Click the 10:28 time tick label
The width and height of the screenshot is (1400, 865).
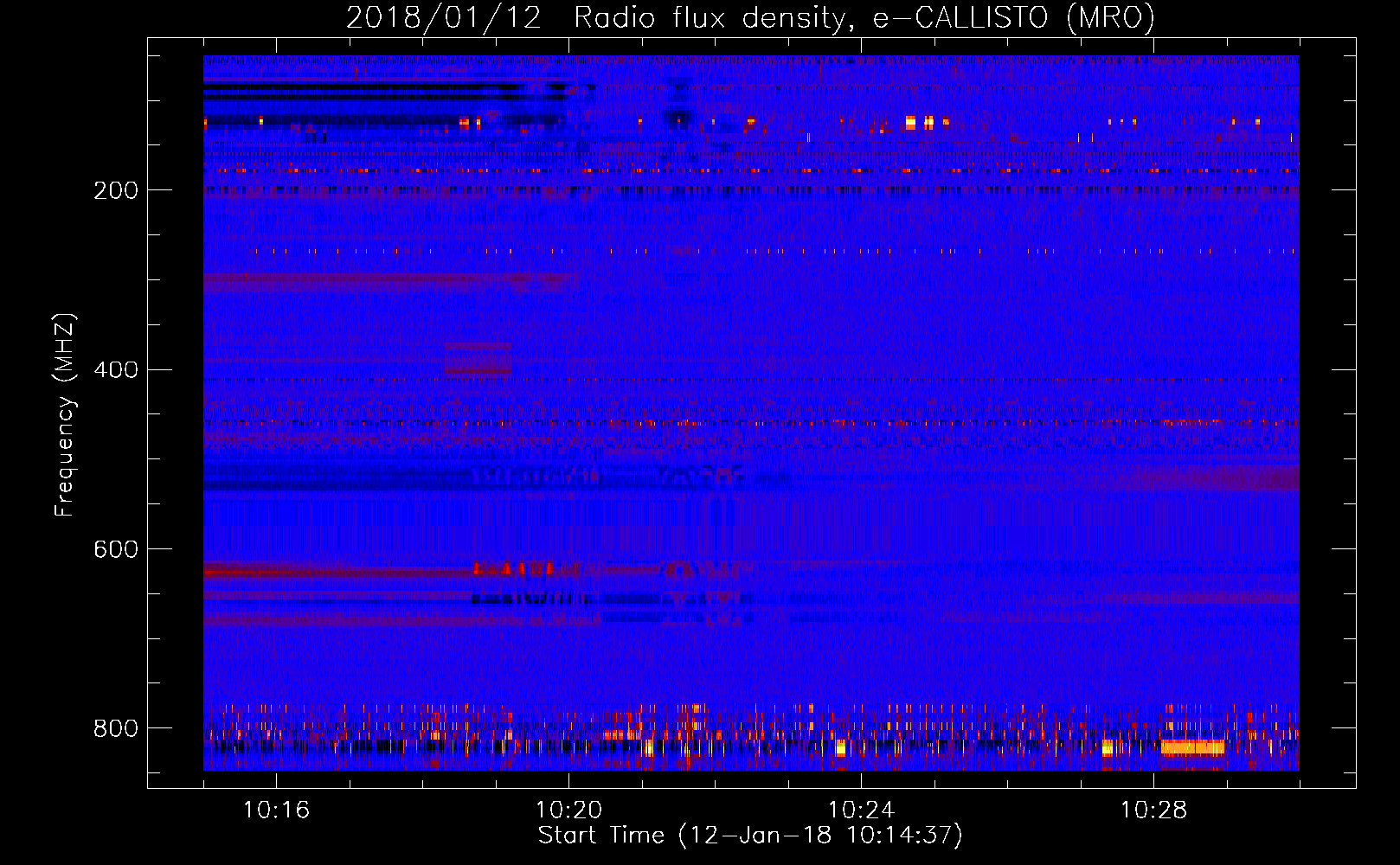(x=1153, y=810)
